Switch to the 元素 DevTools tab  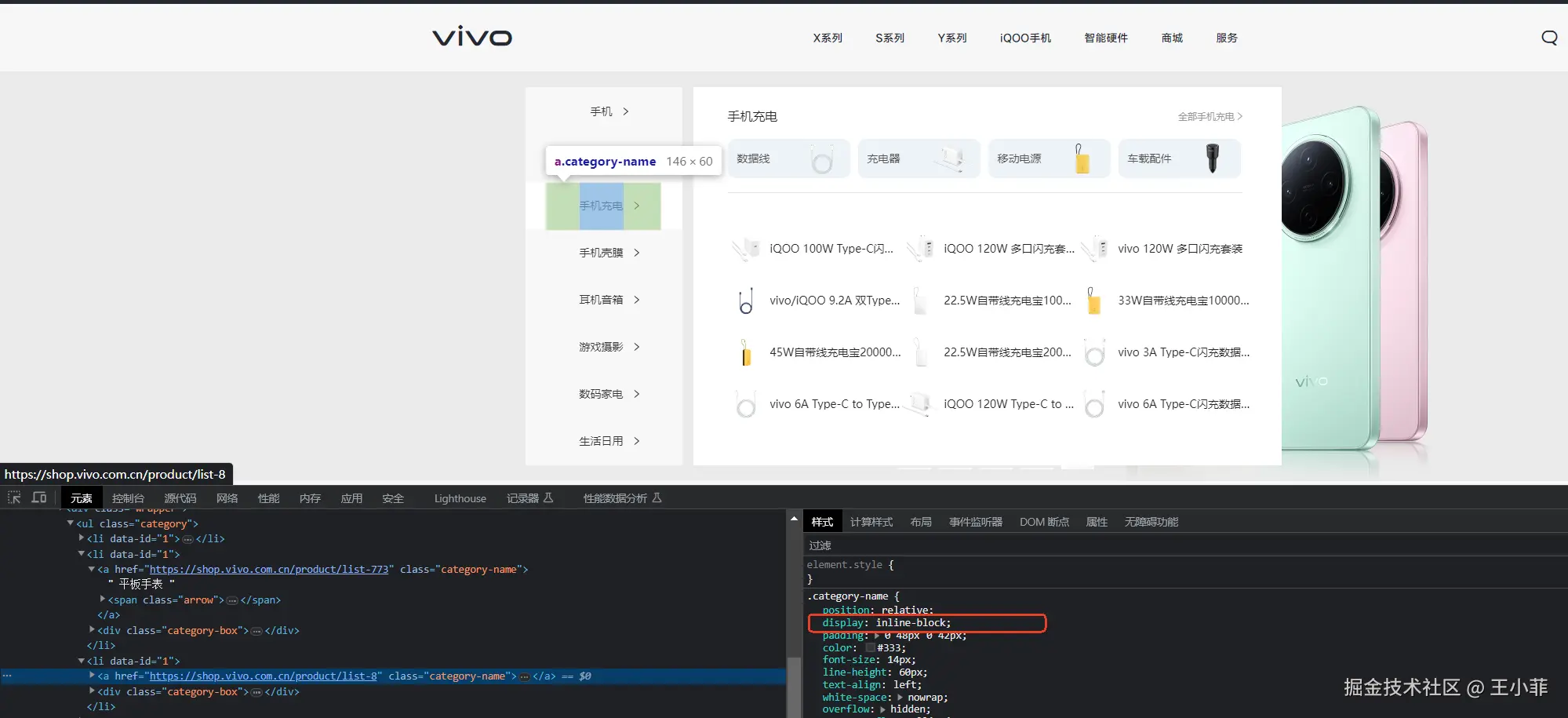(x=82, y=498)
